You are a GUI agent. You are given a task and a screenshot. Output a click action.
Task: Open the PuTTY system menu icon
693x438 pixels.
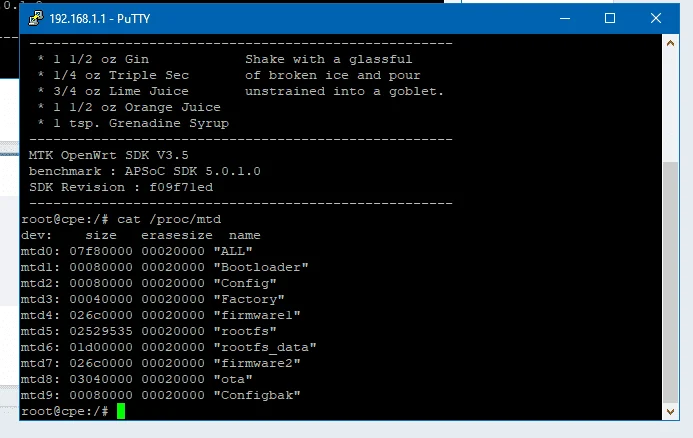click(36, 19)
